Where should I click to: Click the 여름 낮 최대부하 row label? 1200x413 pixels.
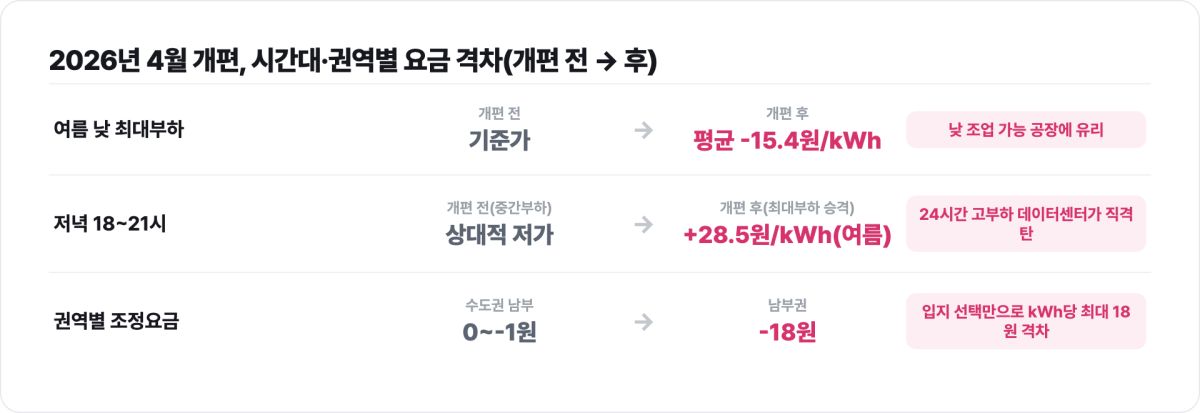point(119,129)
